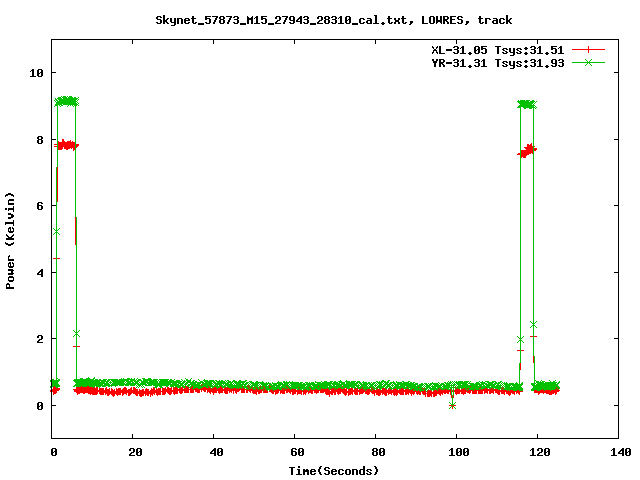The width and height of the screenshot is (640, 480).
Task: Click the green dropout marker at 99 seconds
Action: 452,405
